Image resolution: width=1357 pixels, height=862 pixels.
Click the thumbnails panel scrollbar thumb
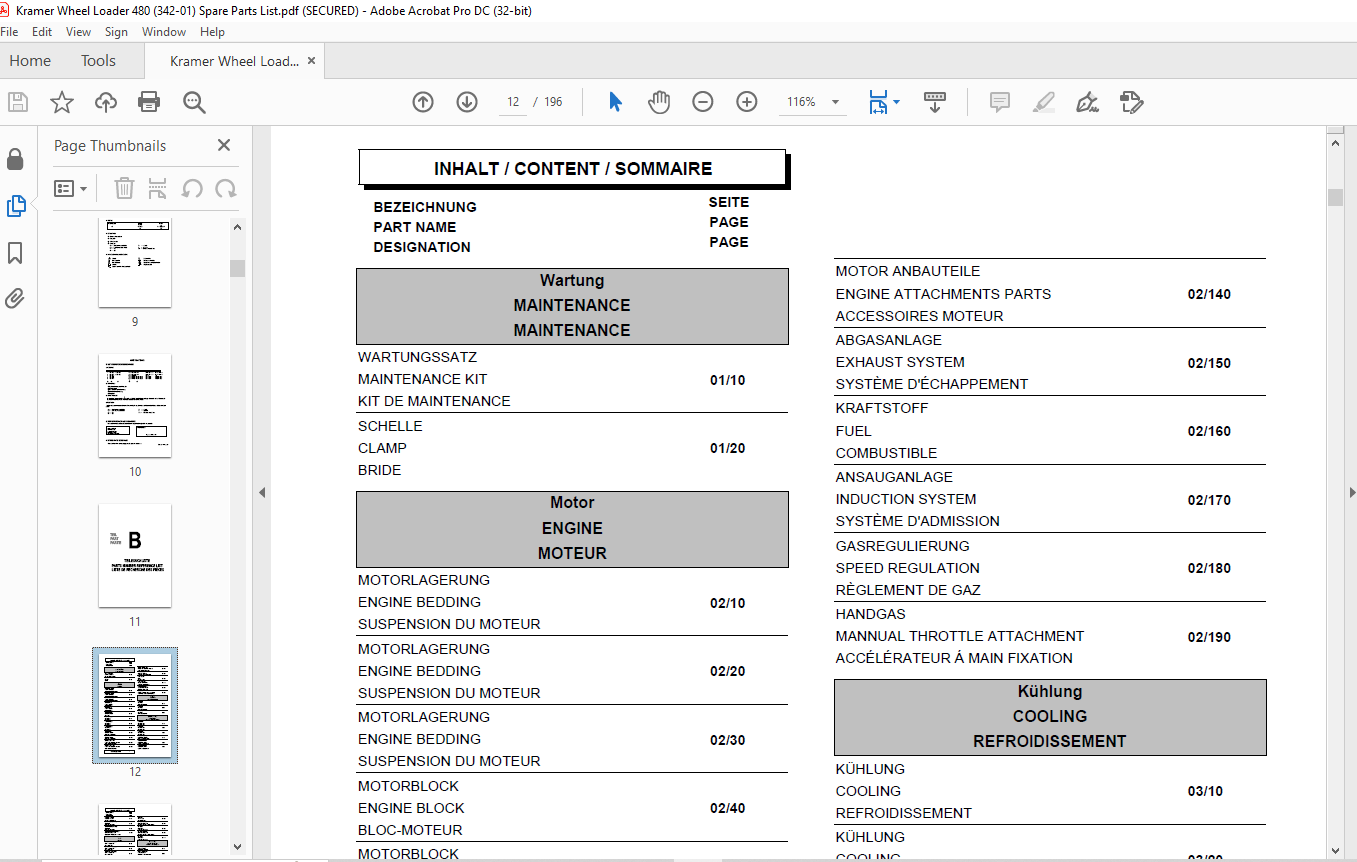(237, 268)
